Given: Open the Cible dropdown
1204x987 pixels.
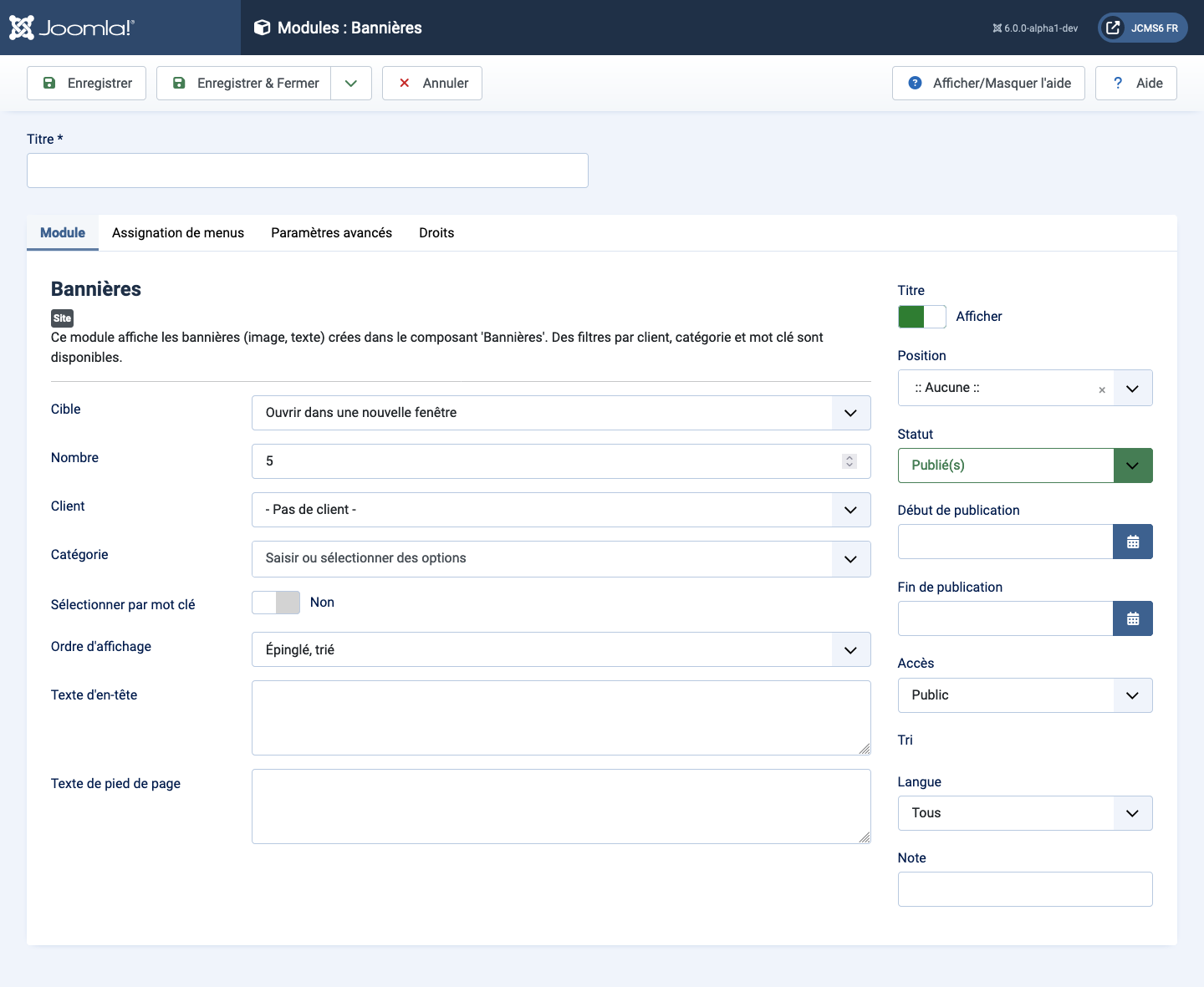Looking at the screenshot, I should [560, 413].
